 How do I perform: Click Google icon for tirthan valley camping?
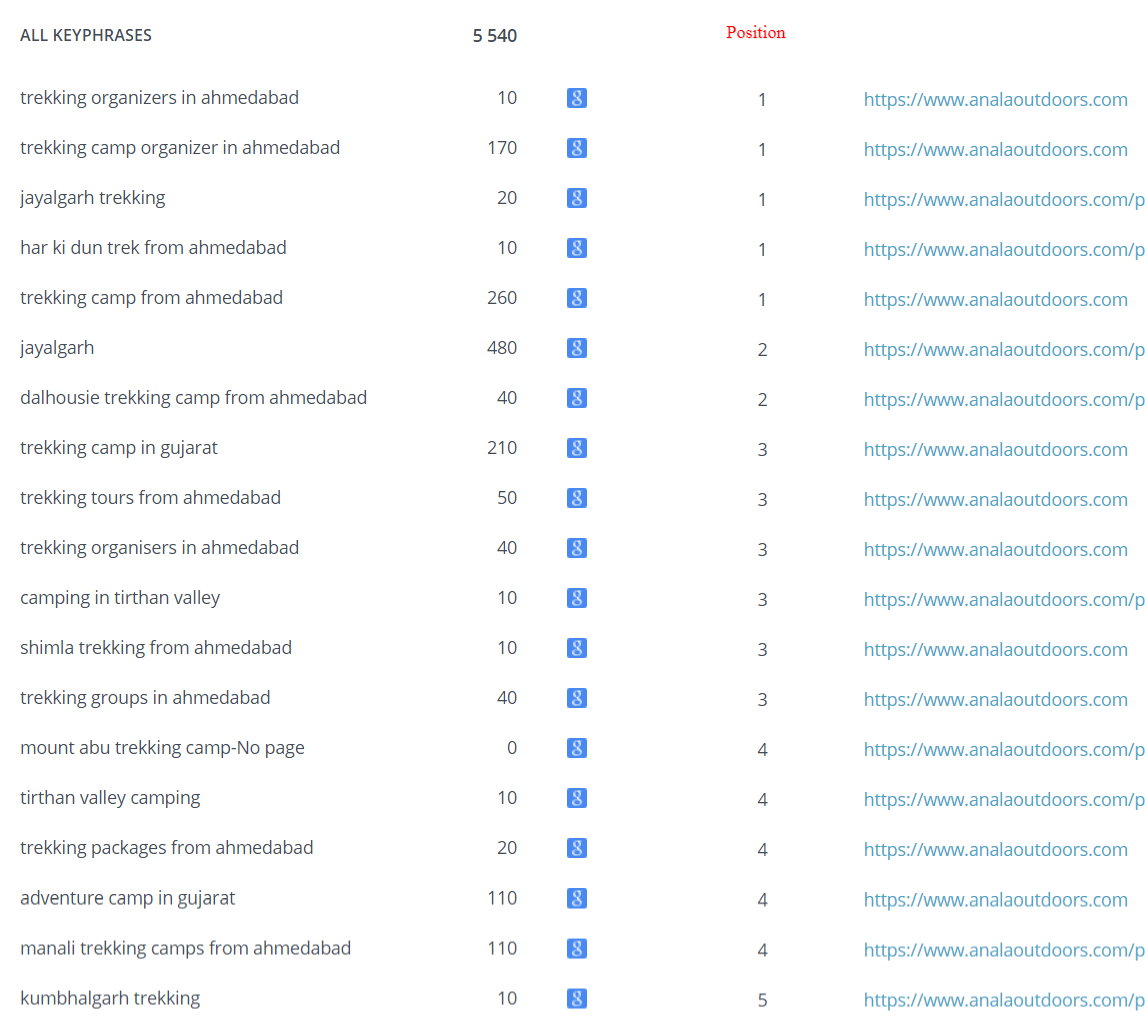[x=577, y=798]
